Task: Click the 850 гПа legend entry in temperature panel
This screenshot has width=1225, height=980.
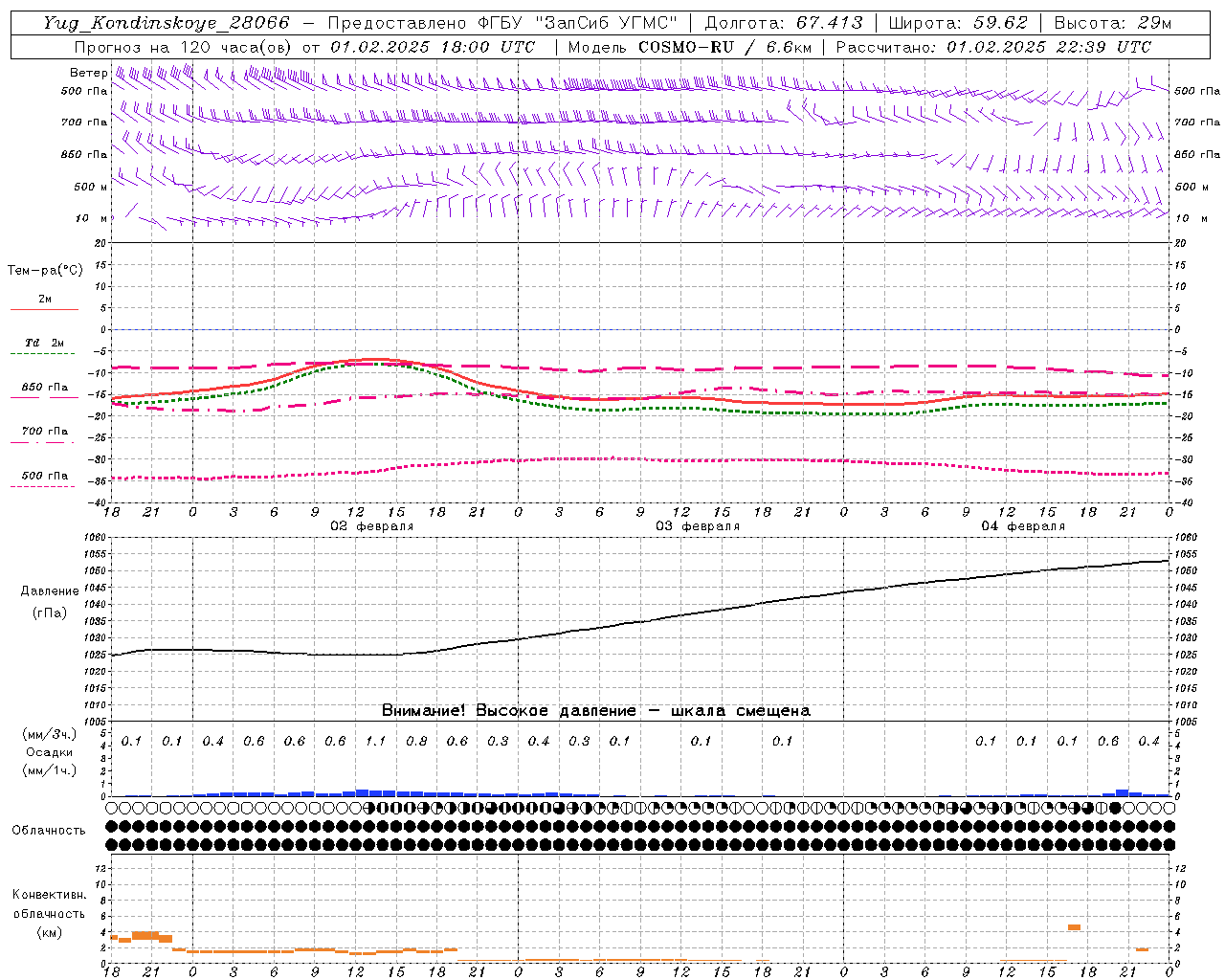Action: 45,388
